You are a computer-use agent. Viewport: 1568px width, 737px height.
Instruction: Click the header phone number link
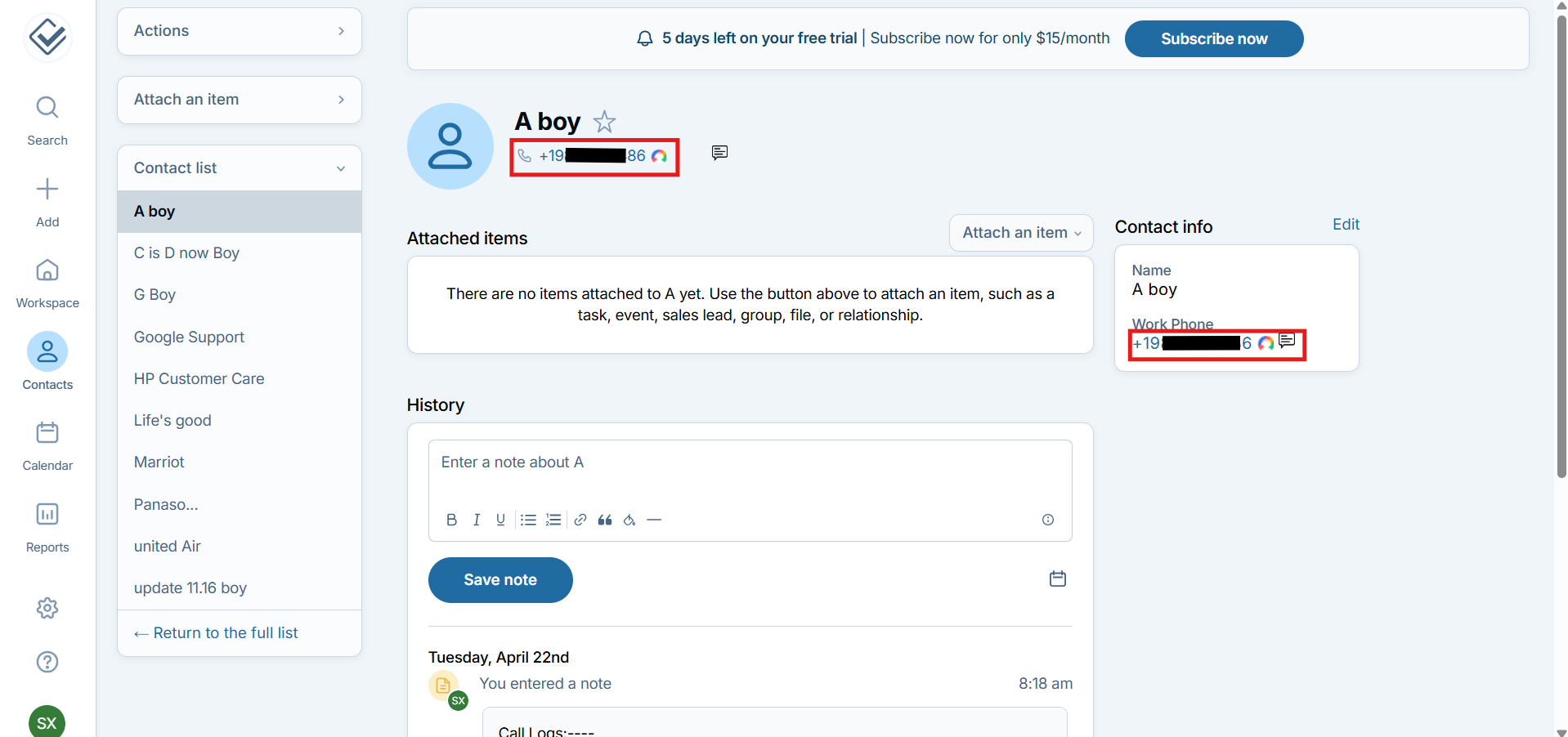pos(592,156)
